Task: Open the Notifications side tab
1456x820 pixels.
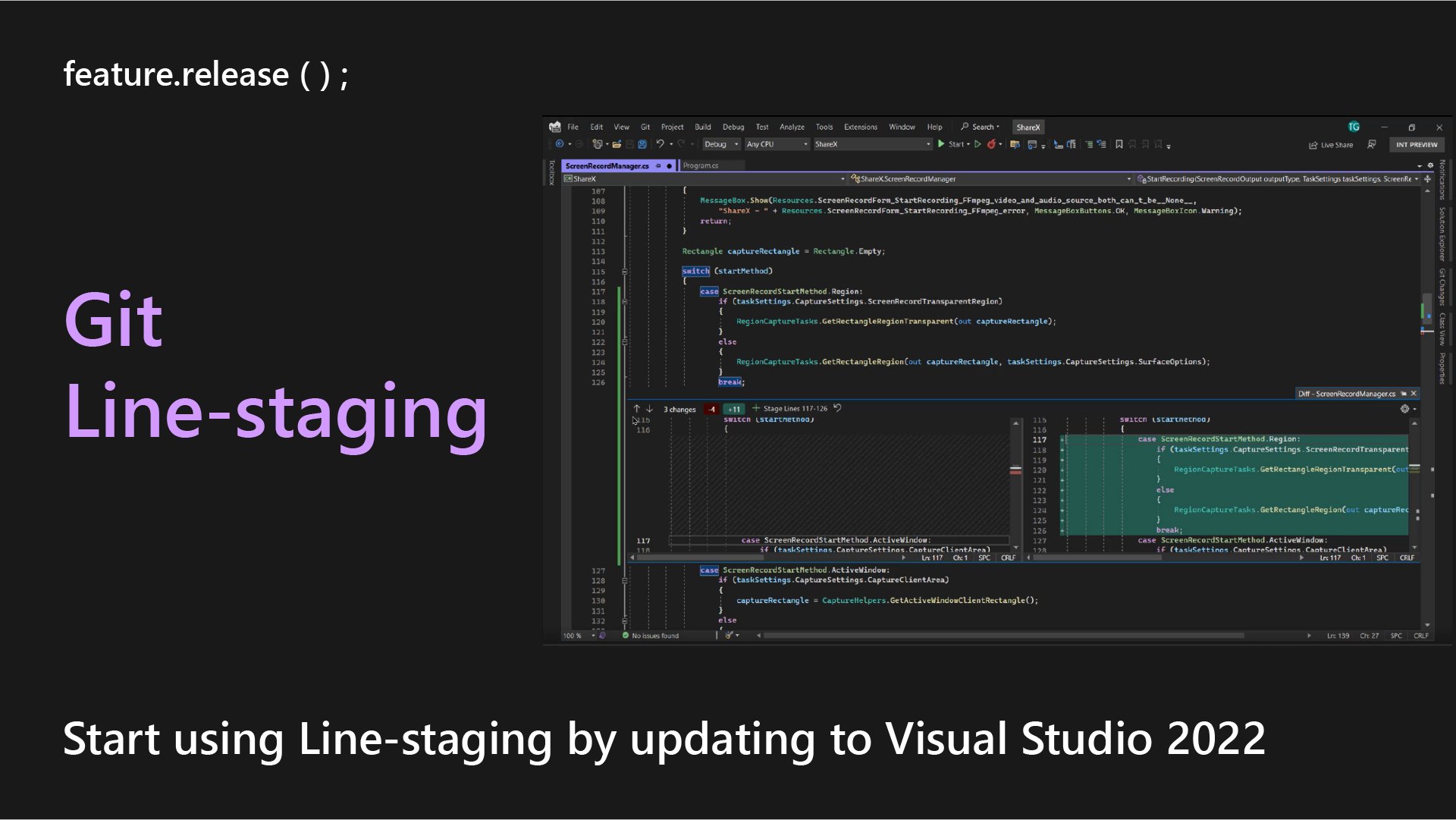Action: (x=1442, y=180)
